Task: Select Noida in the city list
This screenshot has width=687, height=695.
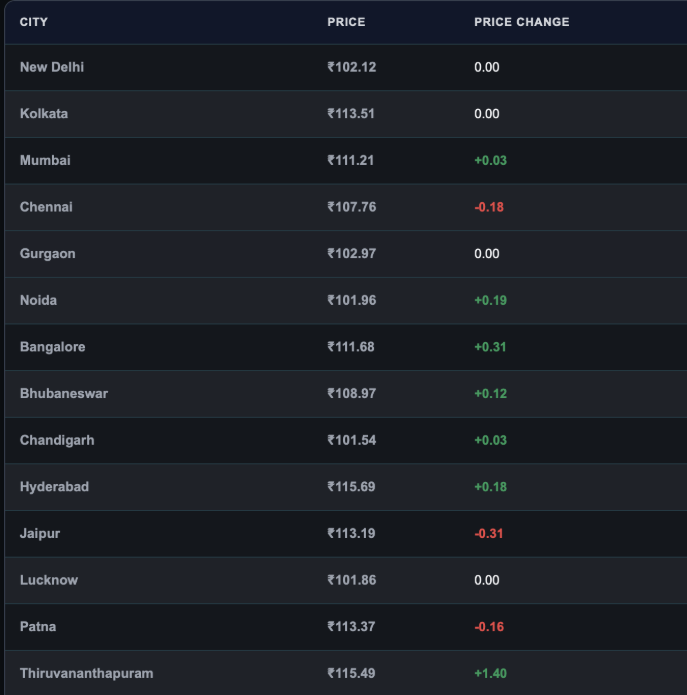Action: (39, 301)
